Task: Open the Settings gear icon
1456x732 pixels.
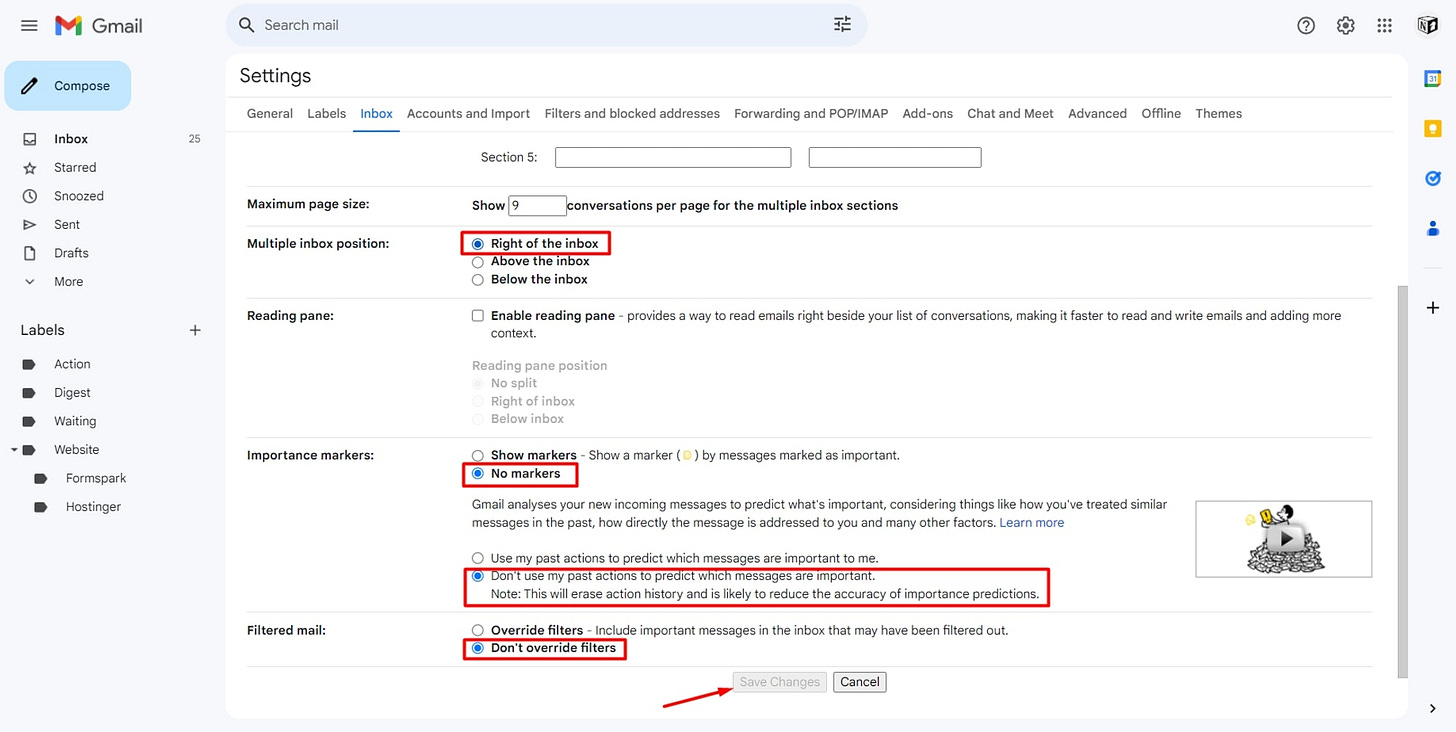Action: pyautogui.click(x=1345, y=25)
